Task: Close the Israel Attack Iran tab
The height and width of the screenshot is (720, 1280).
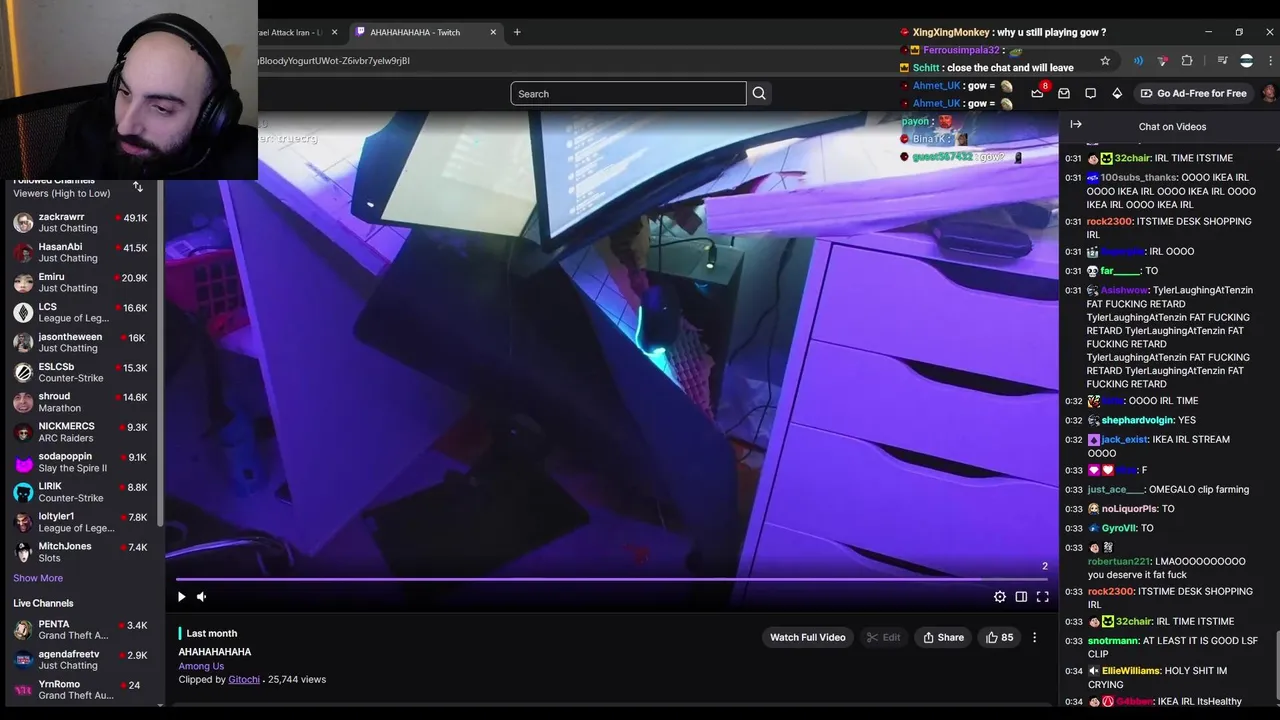Action: [334, 32]
